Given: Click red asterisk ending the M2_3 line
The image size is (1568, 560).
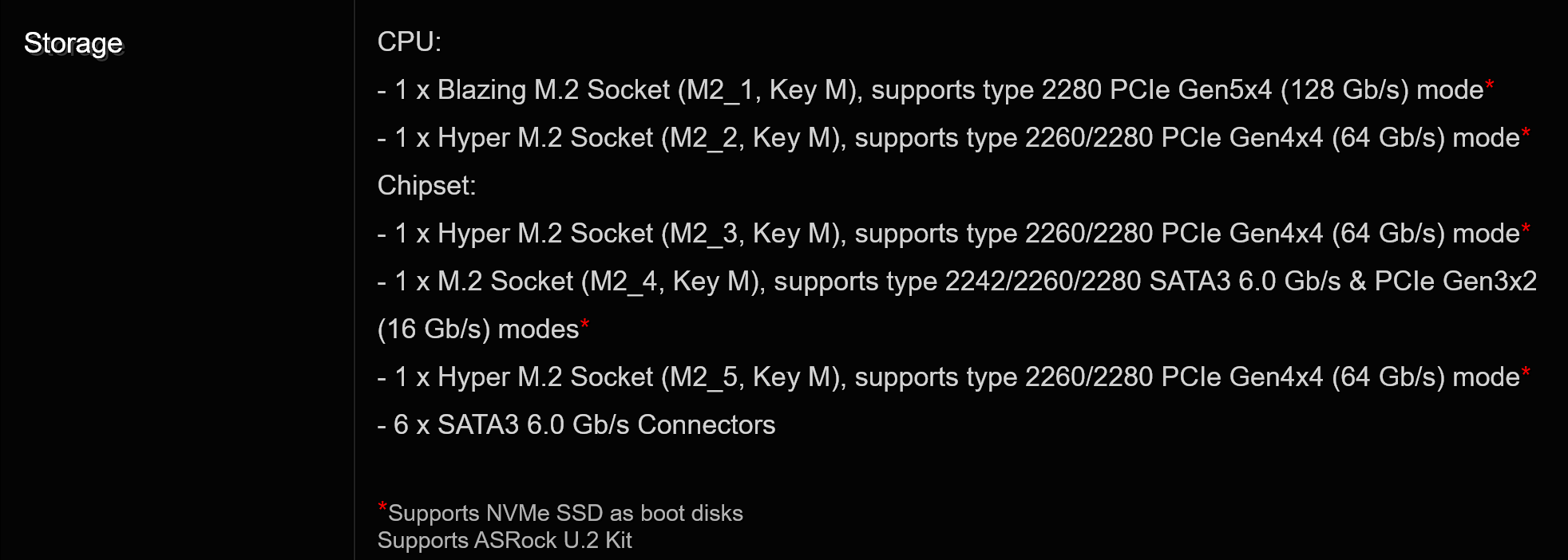Looking at the screenshot, I should click(x=1526, y=228).
